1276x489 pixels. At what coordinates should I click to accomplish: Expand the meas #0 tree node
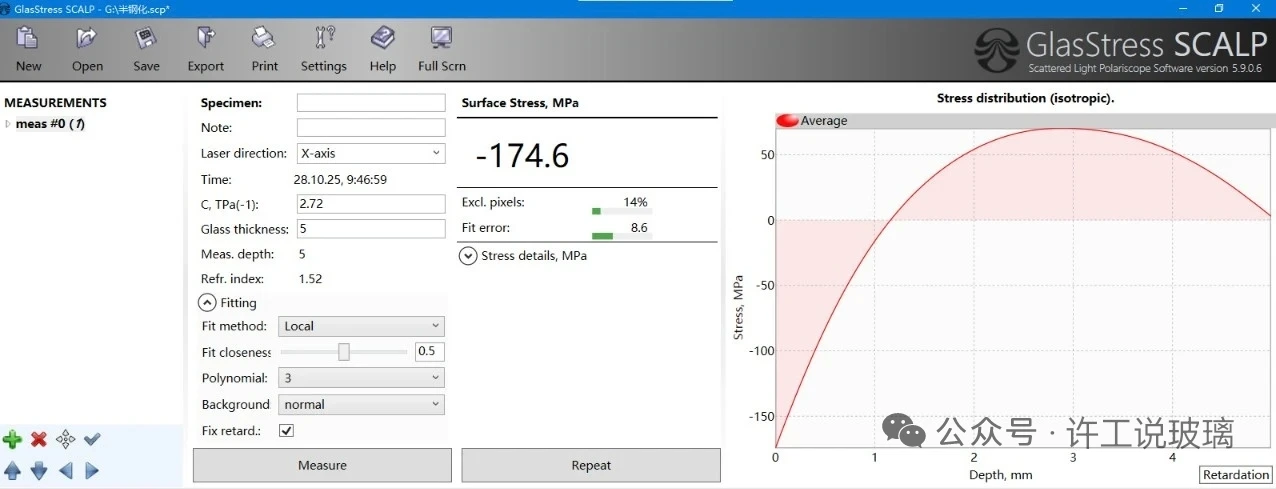8,124
